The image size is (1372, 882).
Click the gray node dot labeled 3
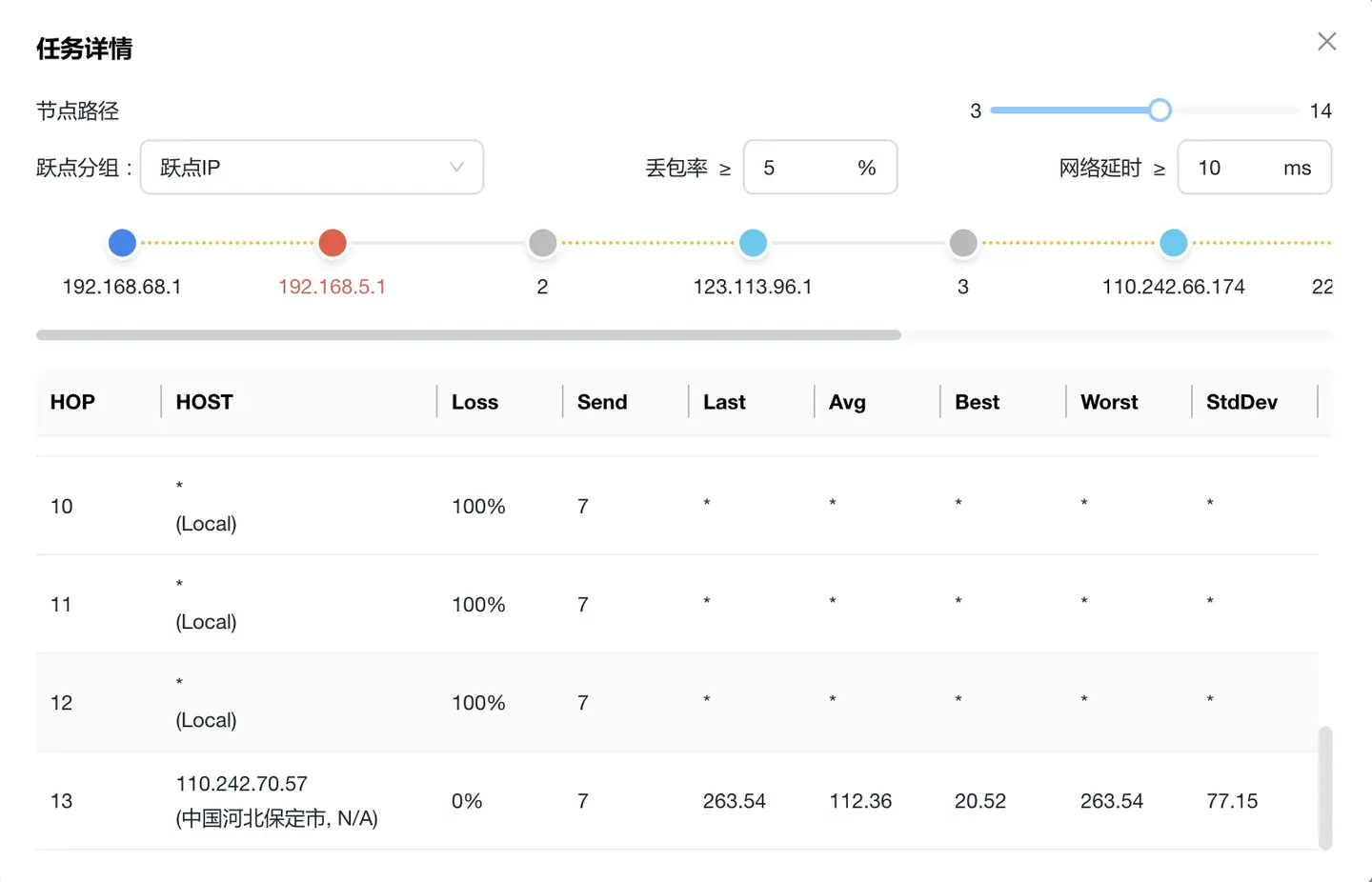click(963, 243)
